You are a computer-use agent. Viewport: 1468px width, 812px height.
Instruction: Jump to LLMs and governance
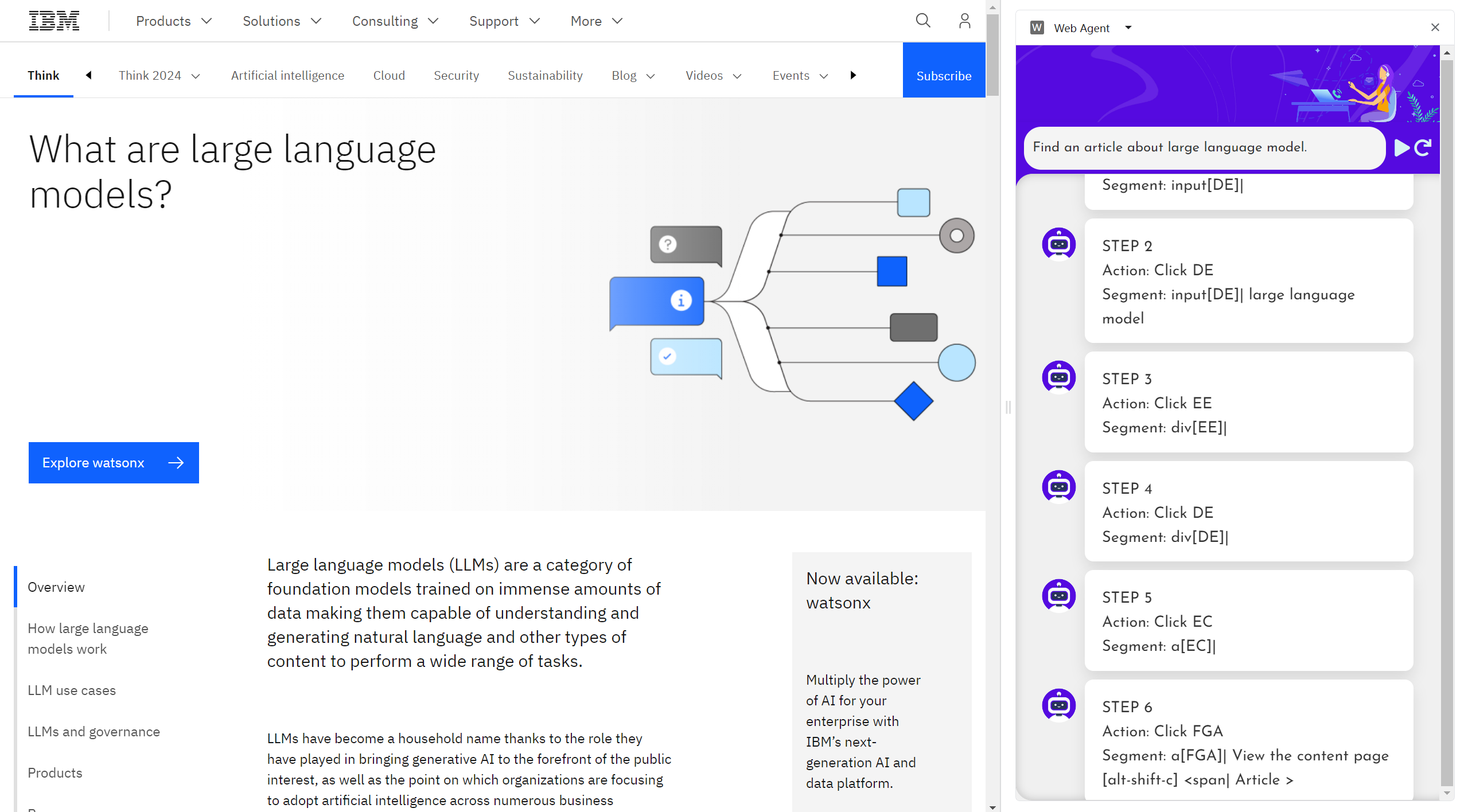(94, 732)
